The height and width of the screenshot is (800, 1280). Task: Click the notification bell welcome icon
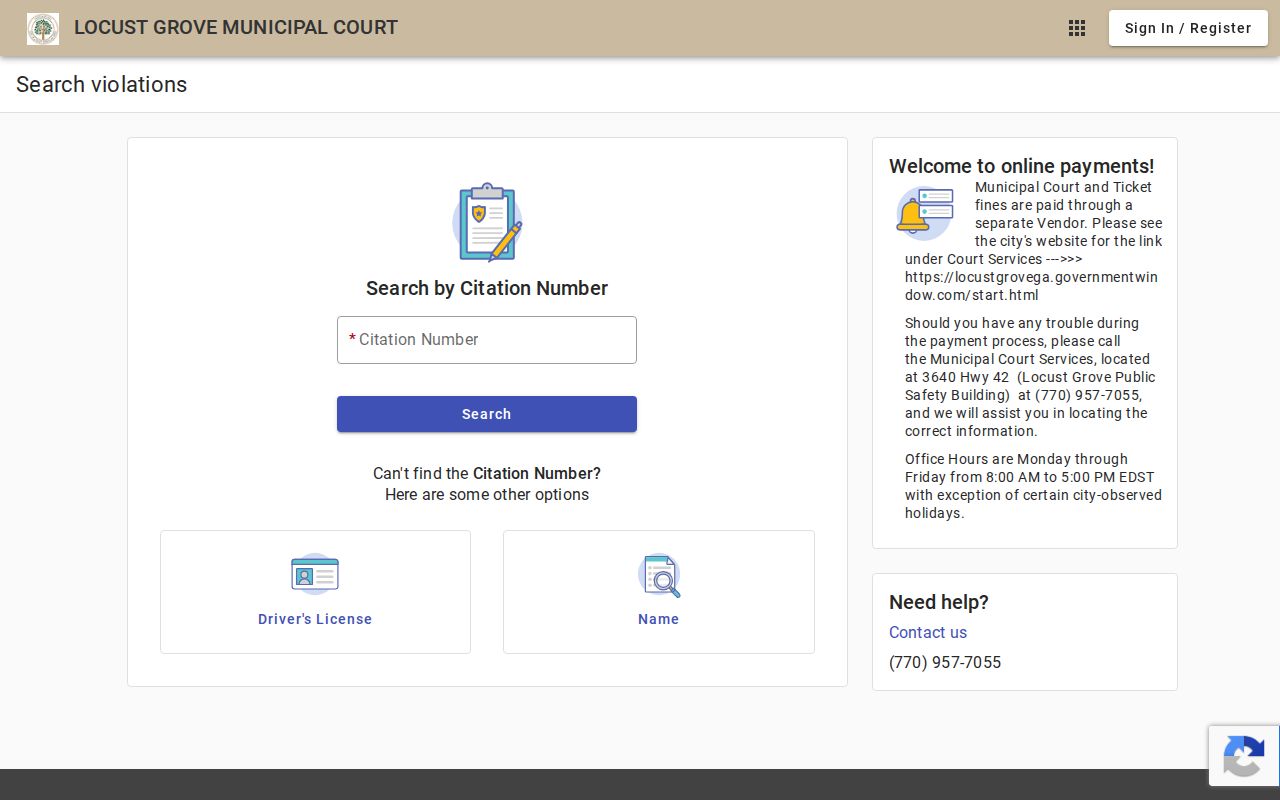[925, 213]
